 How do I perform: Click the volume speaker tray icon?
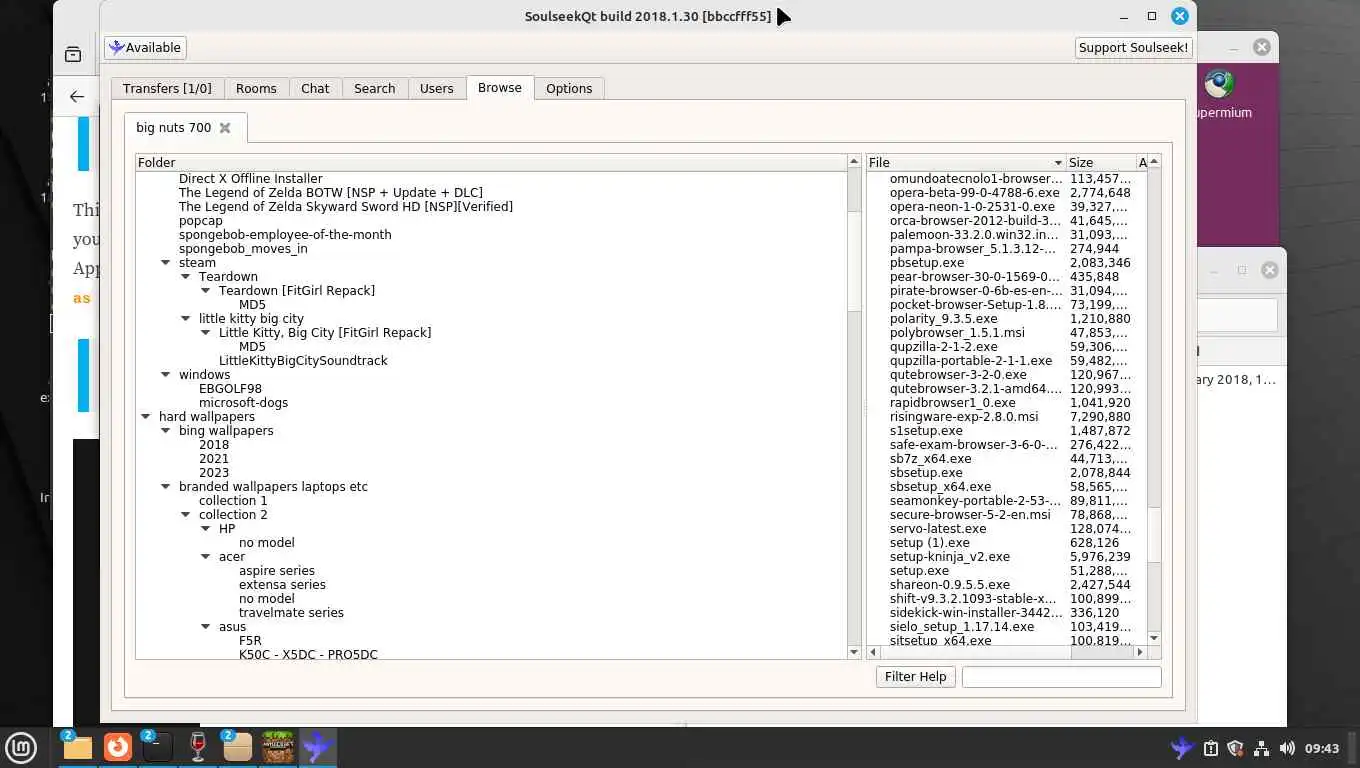coord(1287,748)
